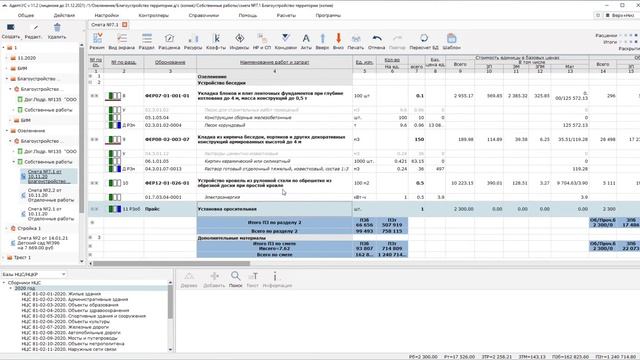640x360 pixels.
Task: Click the Пересчет БД icon
Action: point(424,38)
